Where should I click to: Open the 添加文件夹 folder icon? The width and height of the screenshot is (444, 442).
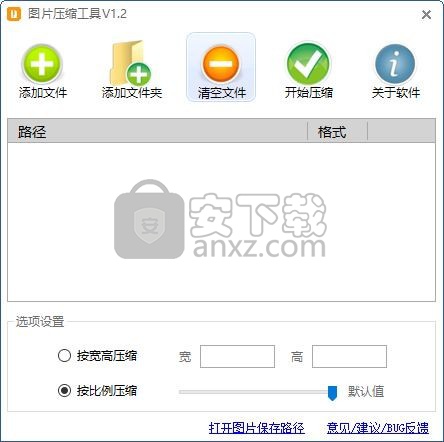pos(131,63)
